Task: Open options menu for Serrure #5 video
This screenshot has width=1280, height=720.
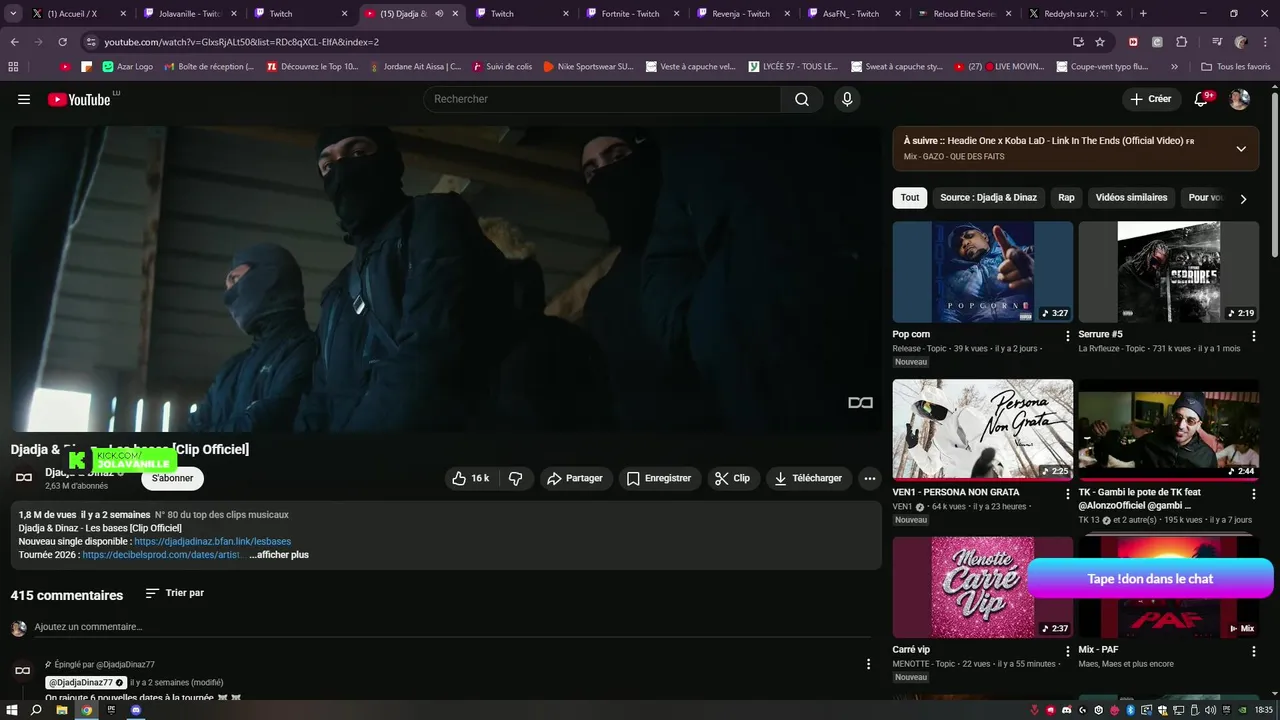Action: click(1253, 336)
